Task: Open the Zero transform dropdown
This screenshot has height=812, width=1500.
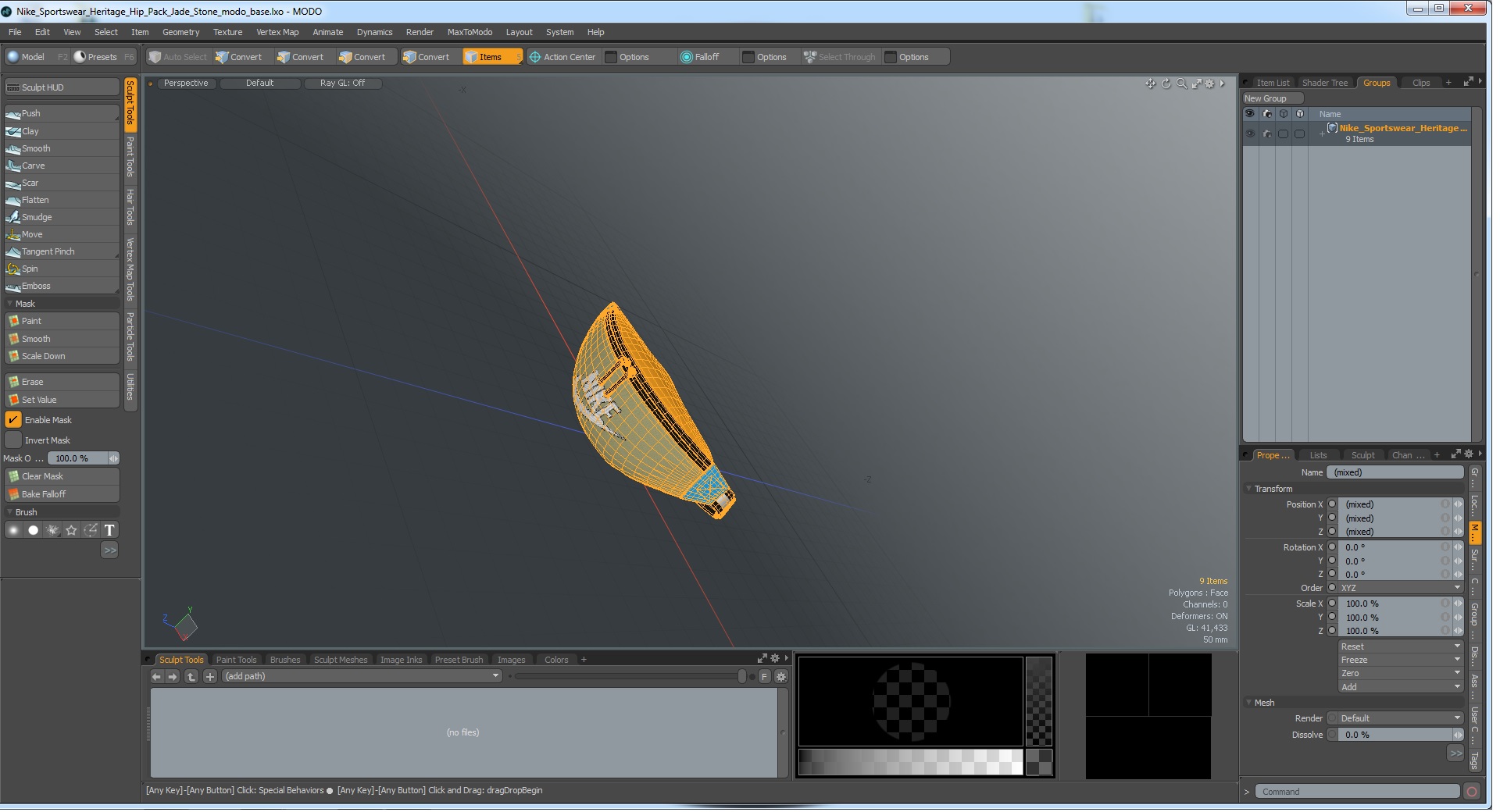Action: 1400,674
